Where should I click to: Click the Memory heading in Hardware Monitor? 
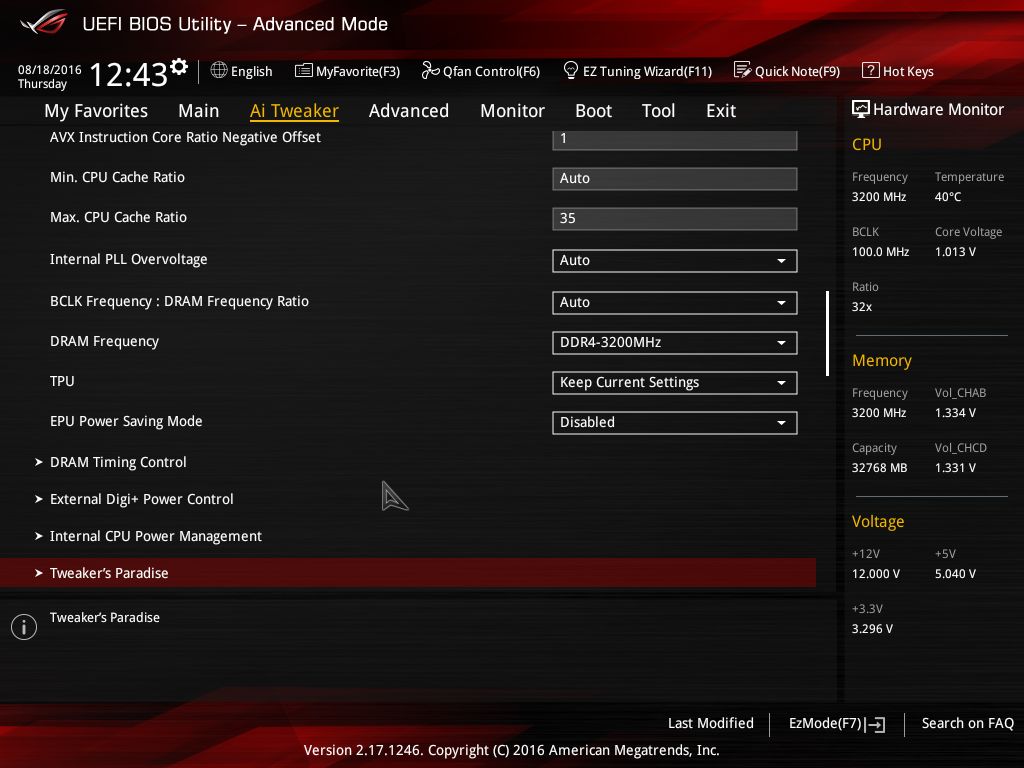point(882,360)
